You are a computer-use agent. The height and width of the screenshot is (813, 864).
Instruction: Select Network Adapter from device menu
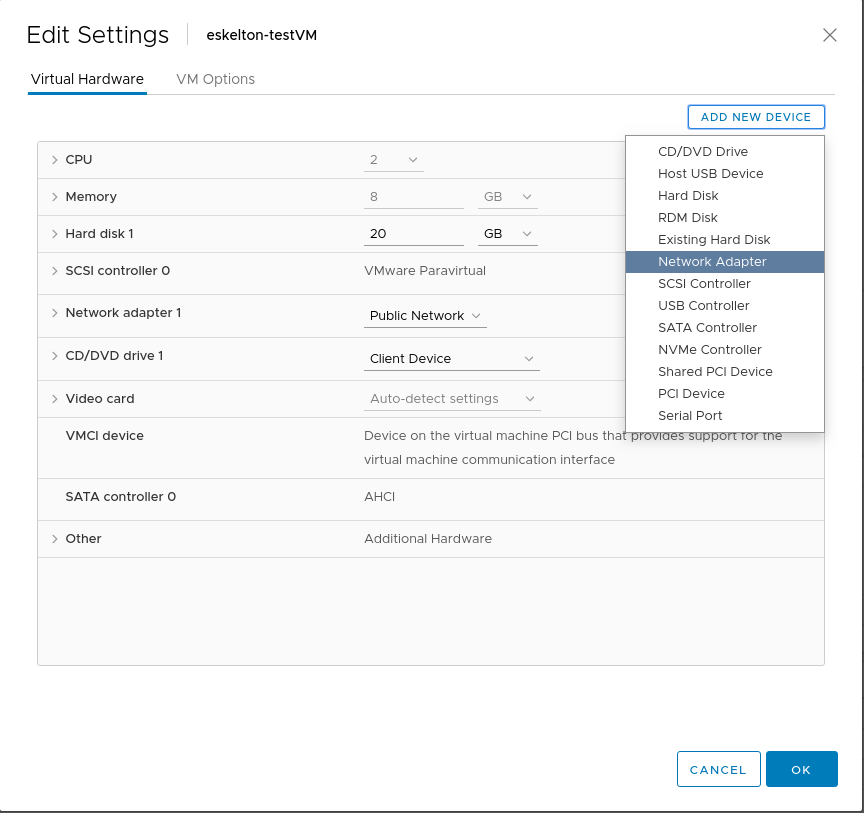(712, 262)
